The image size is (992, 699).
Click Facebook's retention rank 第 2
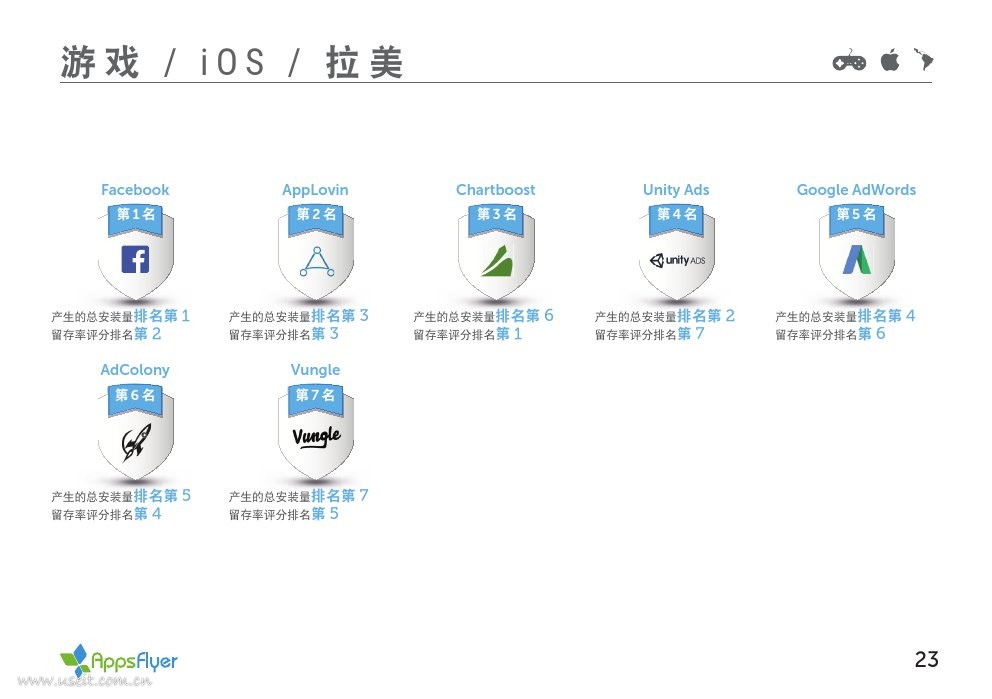click(148, 333)
